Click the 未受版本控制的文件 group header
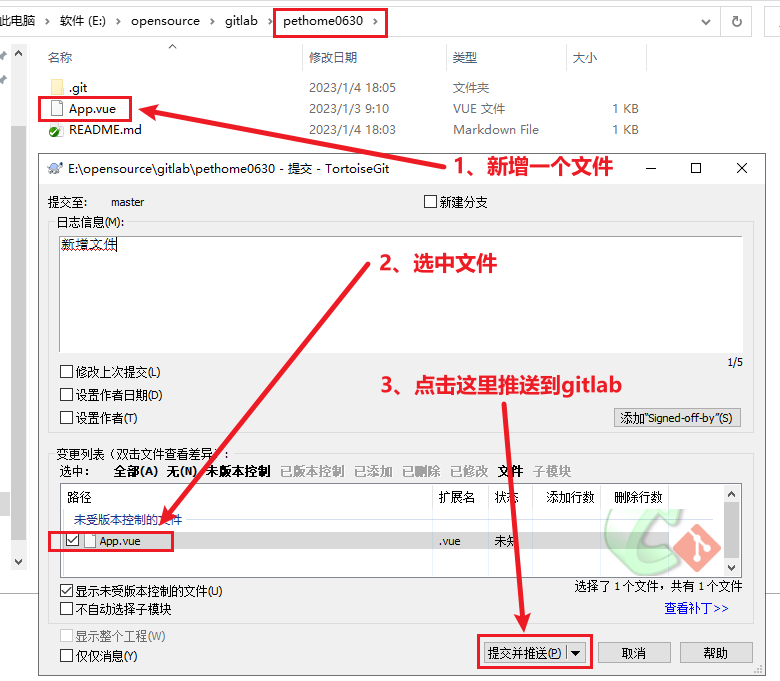 click(128, 519)
